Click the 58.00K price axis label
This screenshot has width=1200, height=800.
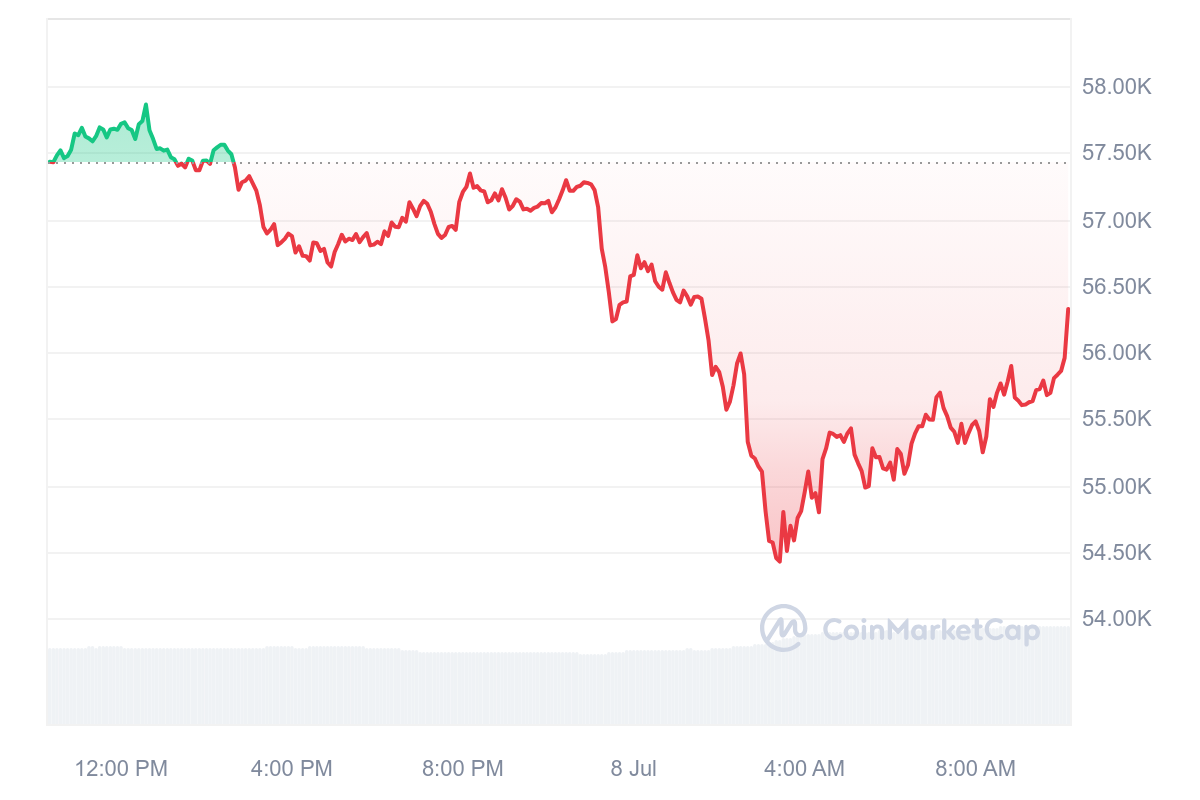pyautogui.click(x=1117, y=87)
